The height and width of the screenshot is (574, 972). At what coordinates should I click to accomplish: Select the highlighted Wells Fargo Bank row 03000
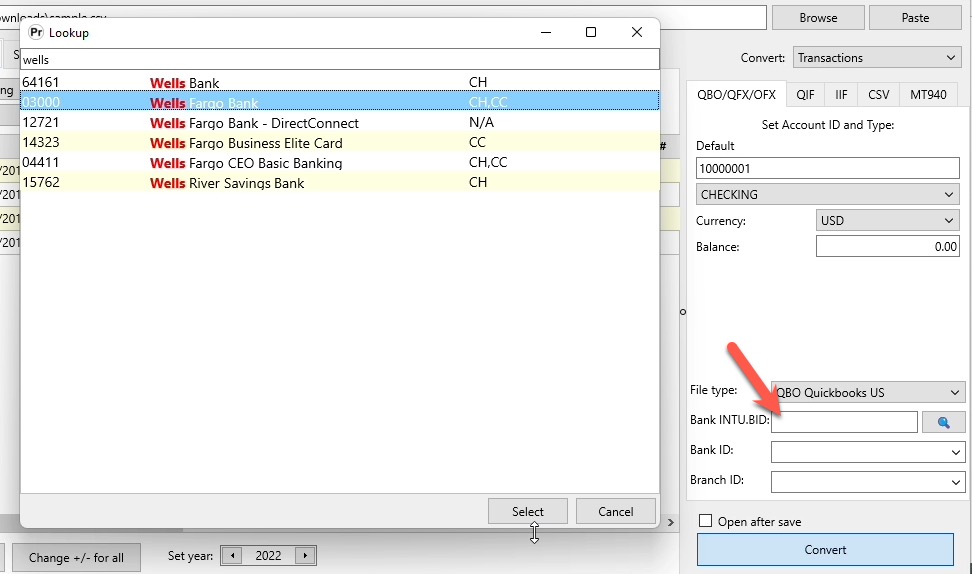[340, 102]
